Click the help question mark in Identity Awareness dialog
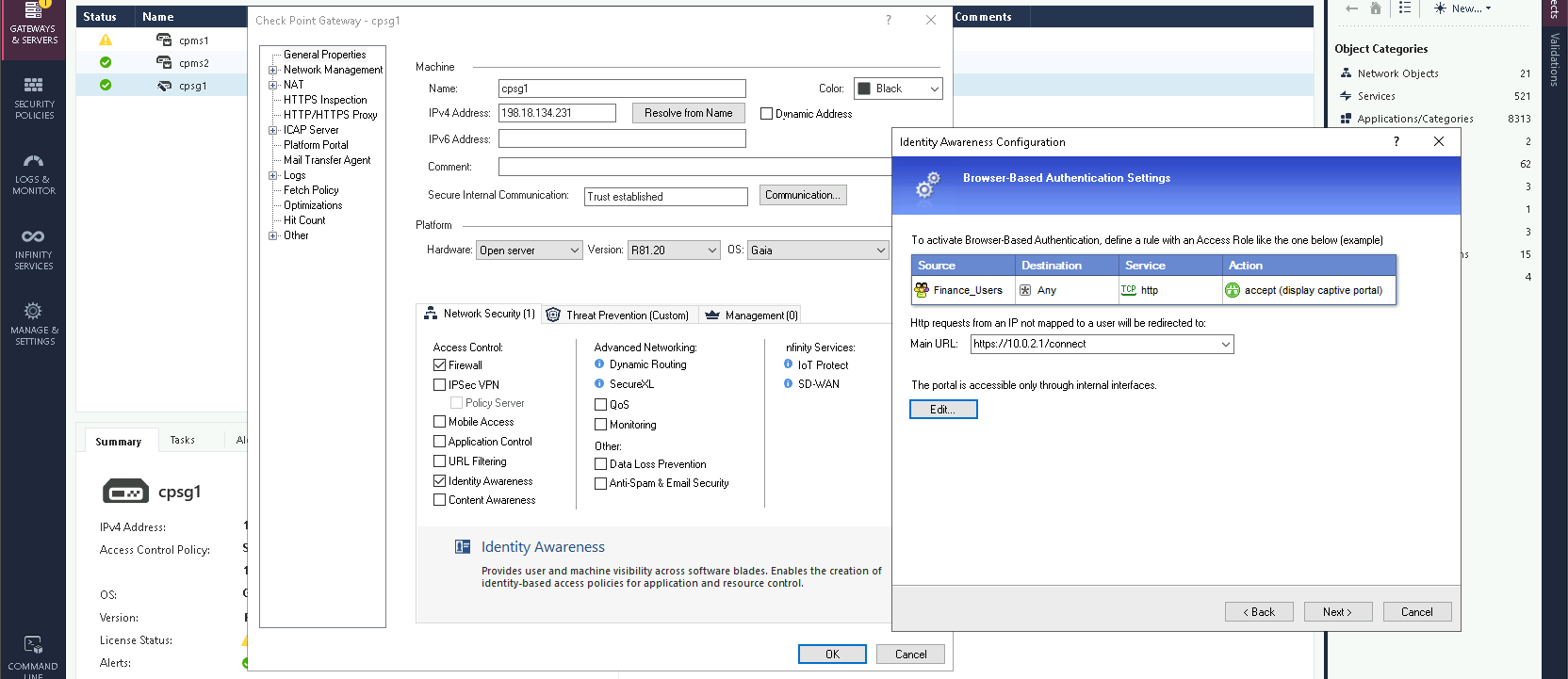Screen dimensions: 1568x679 point(1396,142)
